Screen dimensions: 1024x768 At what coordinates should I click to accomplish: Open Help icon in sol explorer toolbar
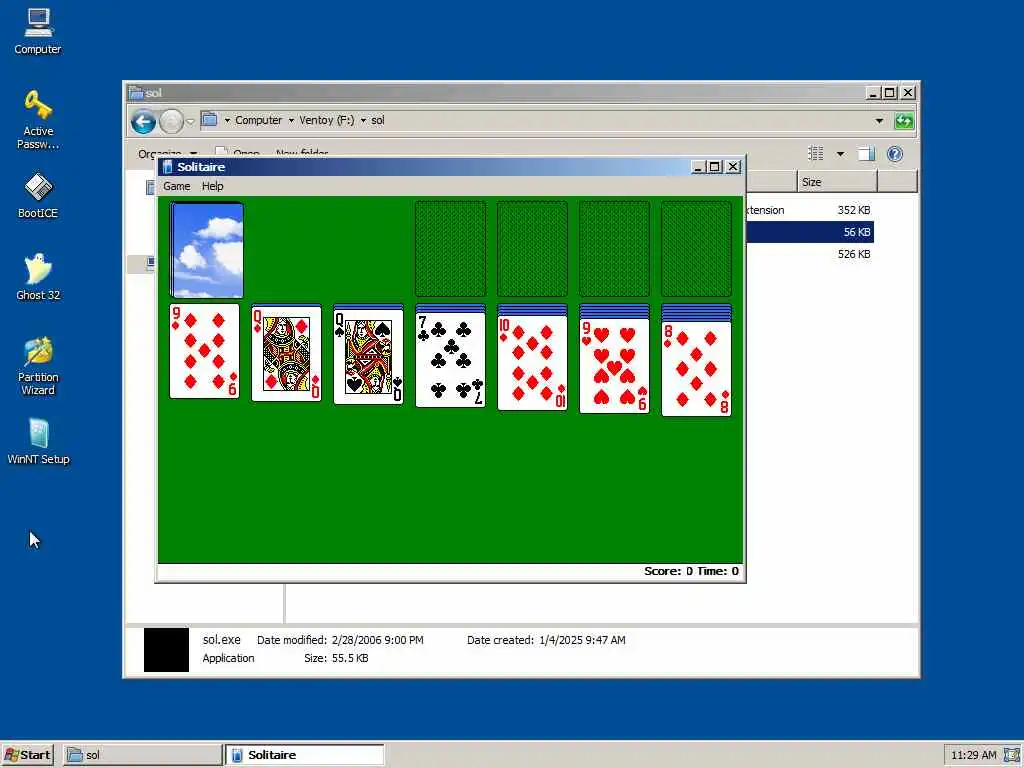(x=895, y=154)
